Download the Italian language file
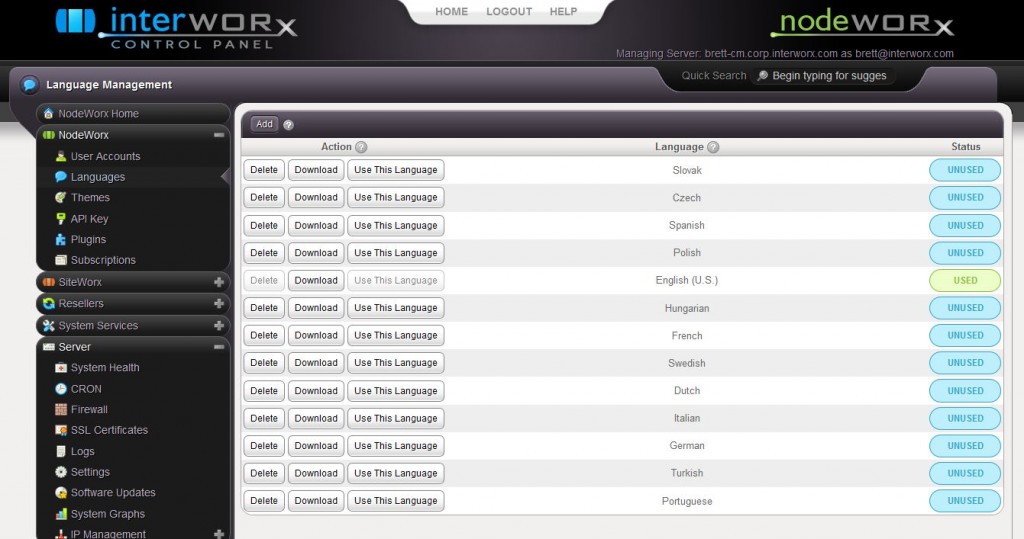 316,418
